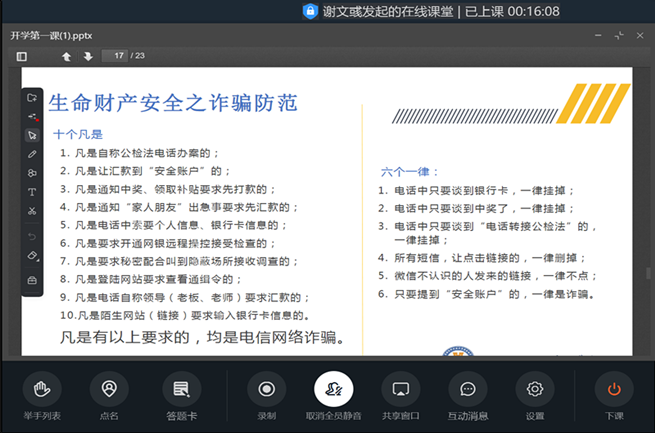Start 录制 recording
Viewport: 655px width, 433px height.
tap(267, 396)
